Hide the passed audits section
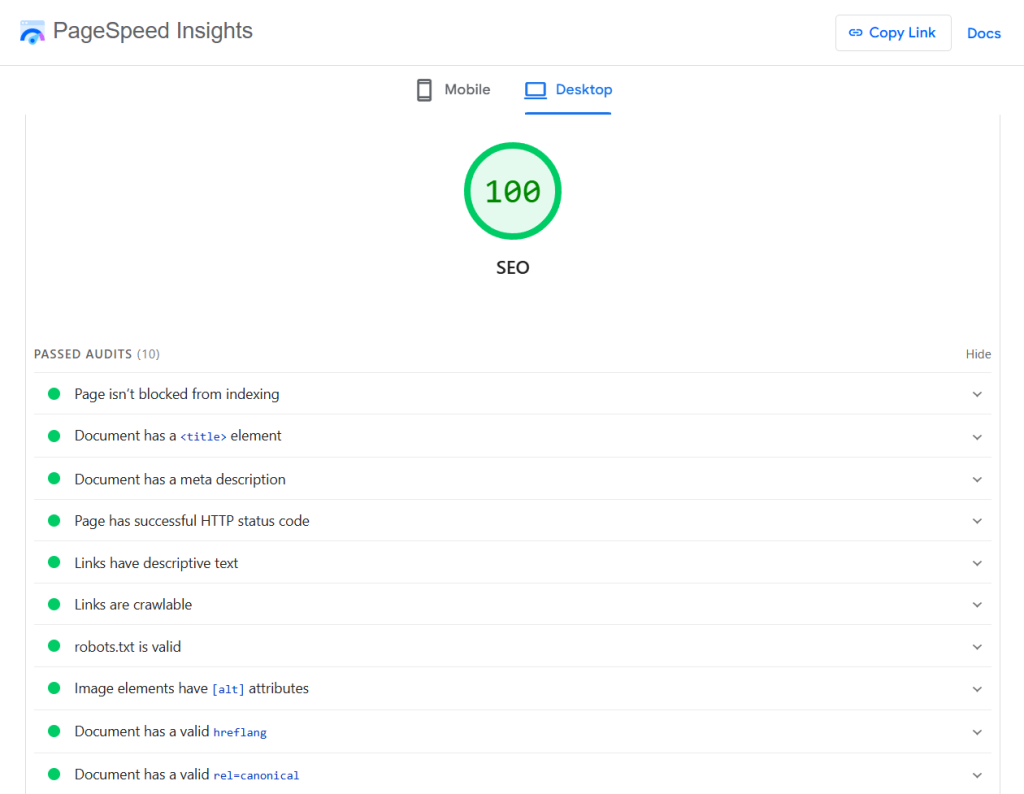 tap(978, 353)
